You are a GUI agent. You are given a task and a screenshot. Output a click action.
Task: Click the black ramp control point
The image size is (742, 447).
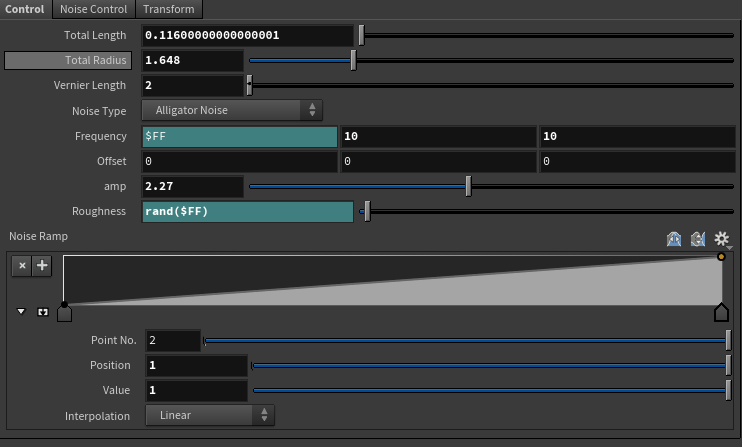(64, 305)
